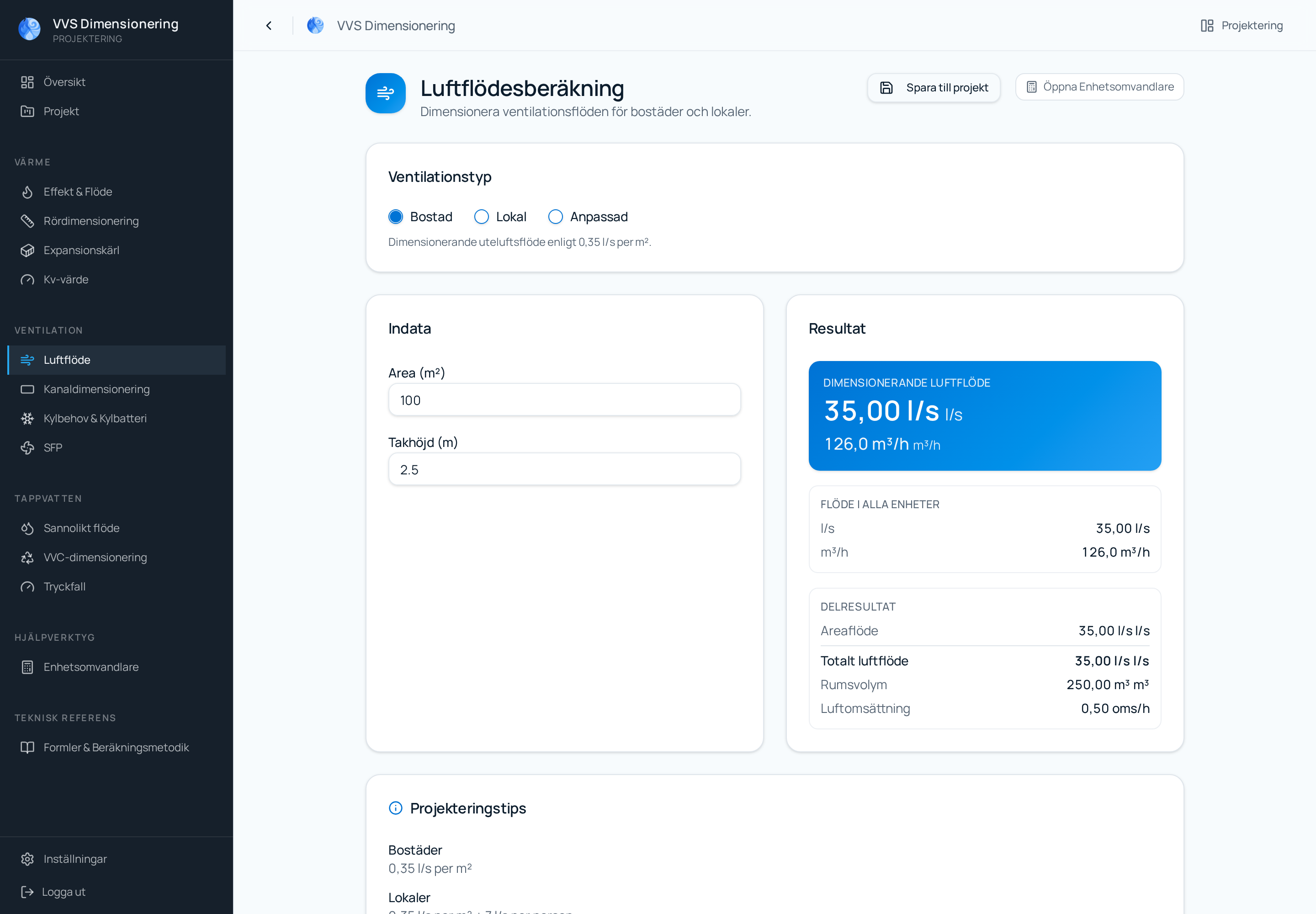Click the book icon for Formler & Beräkningsmetodik
Screen dimensions: 1316x914
[x=27, y=747]
